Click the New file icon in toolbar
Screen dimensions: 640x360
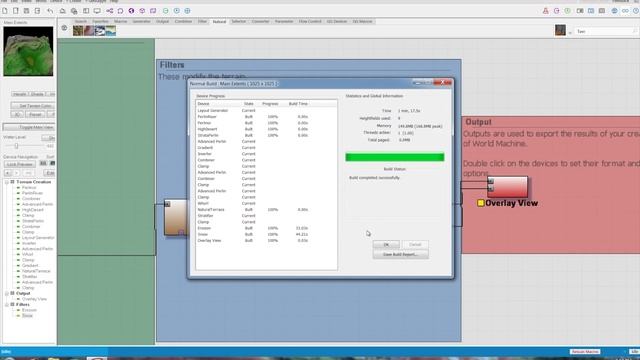[x=5, y=11]
